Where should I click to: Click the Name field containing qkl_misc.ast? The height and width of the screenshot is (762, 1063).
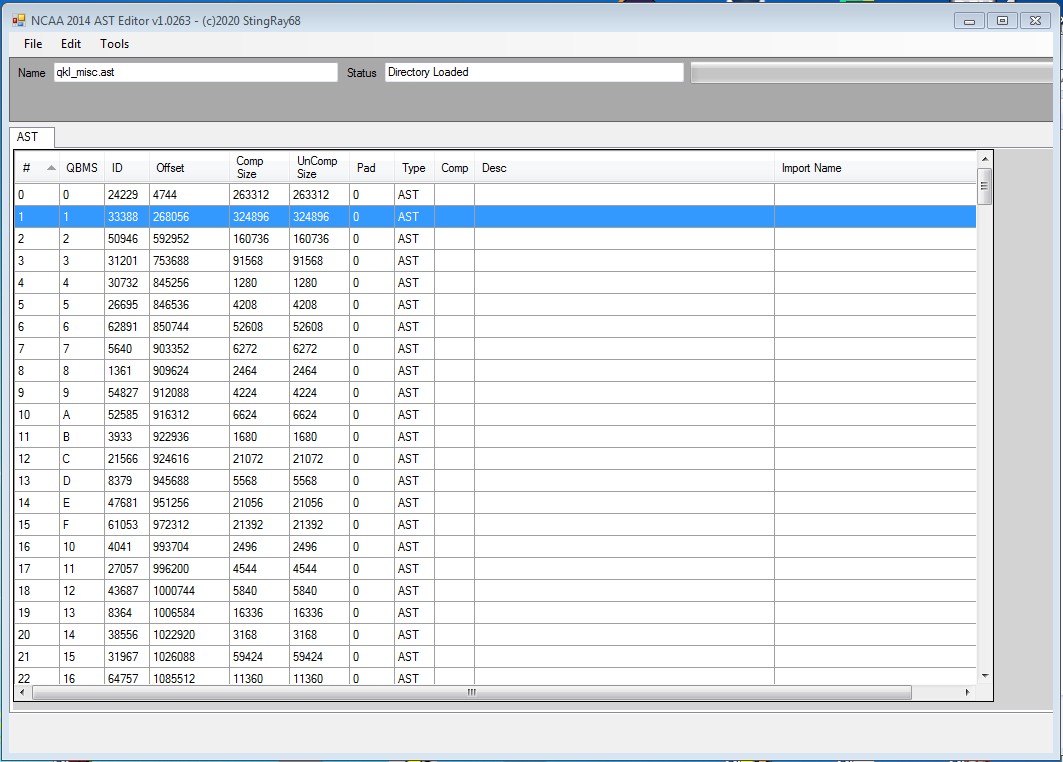[196, 73]
